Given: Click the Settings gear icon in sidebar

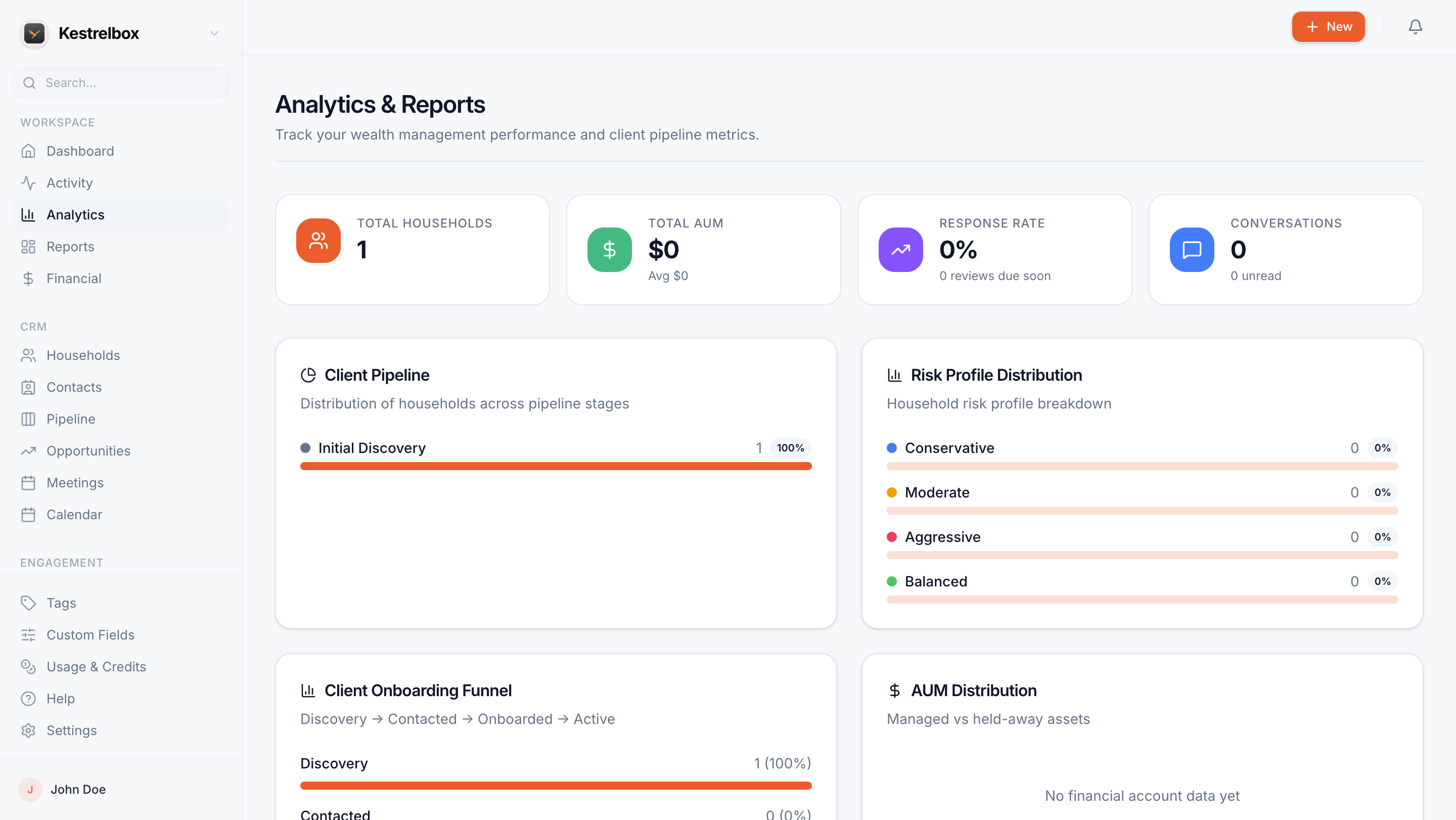Looking at the screenshot, I should (x=28, y=730).
